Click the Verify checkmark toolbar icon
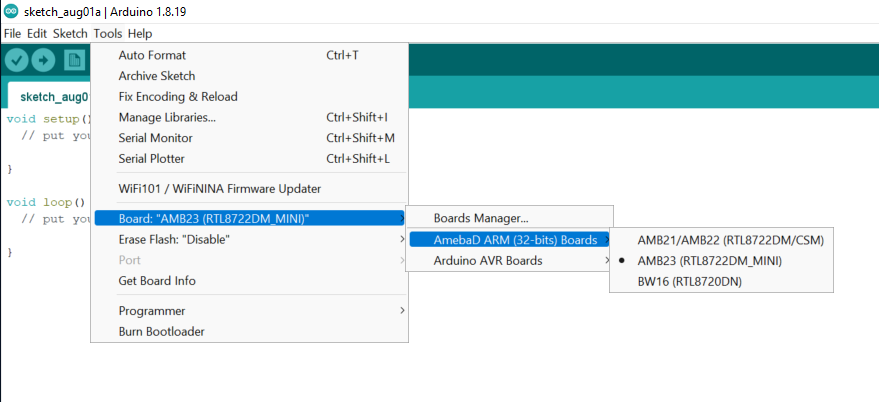Viewport: 879px width, 402px height. tap(17, 60)
